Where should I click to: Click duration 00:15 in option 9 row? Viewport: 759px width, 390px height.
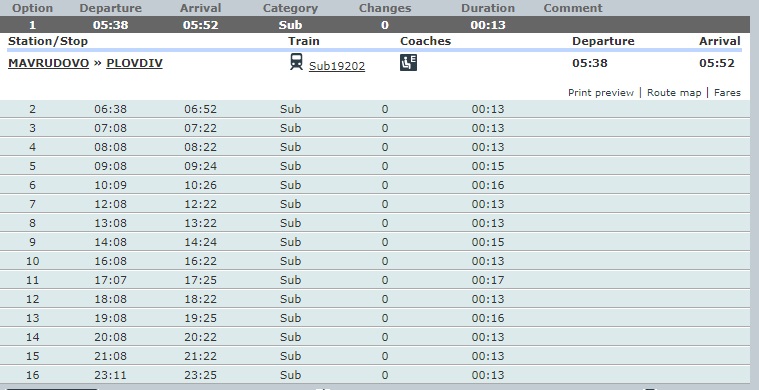[x=488, y=242]
